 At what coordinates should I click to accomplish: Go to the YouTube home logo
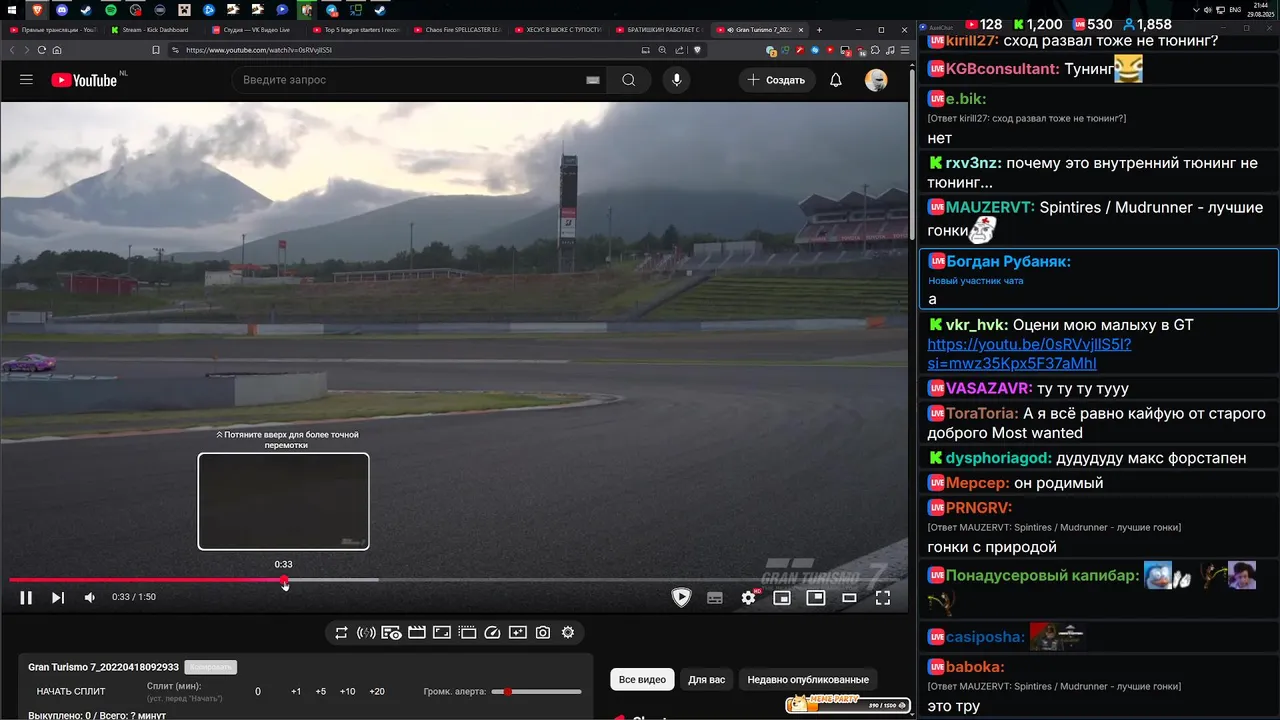click(84, 80)
